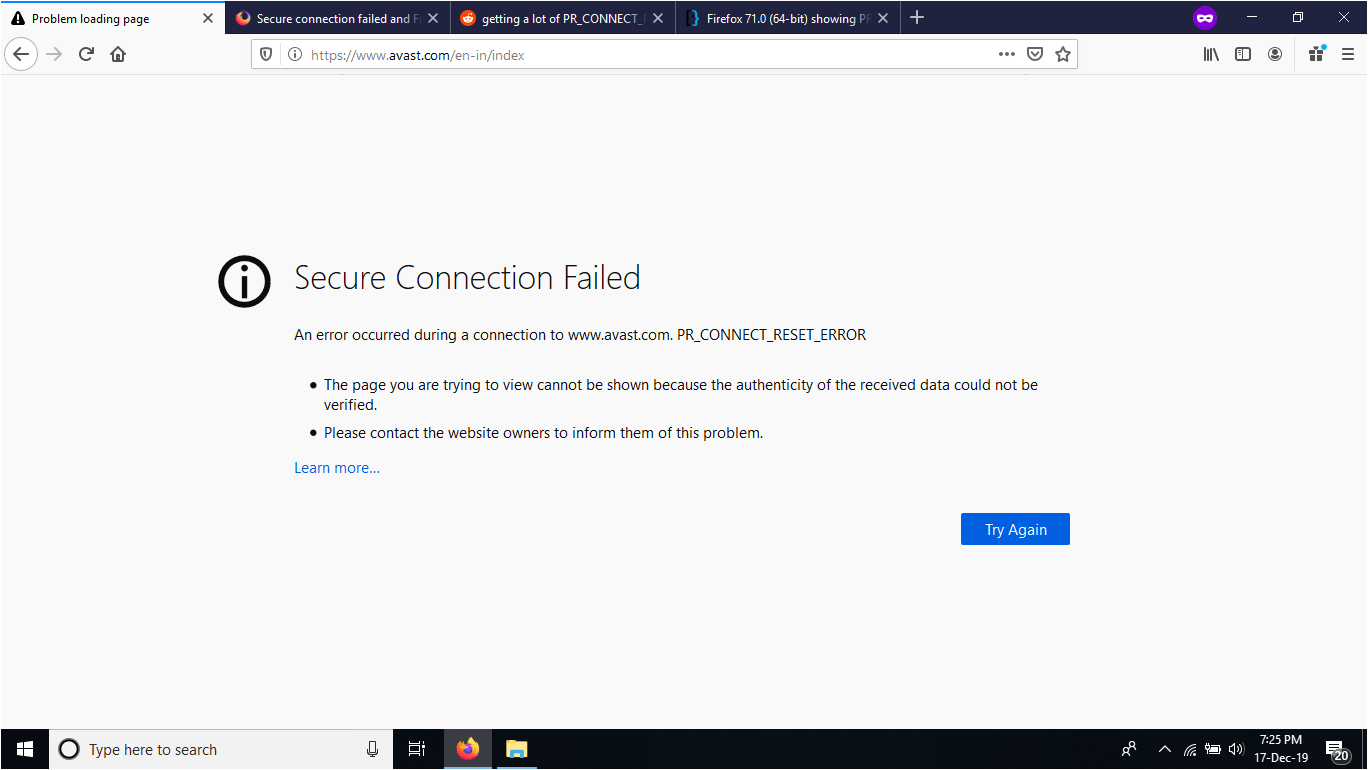The height and width of the screenshot is (770, 1368).
Task: Open the Firefox application menu
Action: point(1347,54)
